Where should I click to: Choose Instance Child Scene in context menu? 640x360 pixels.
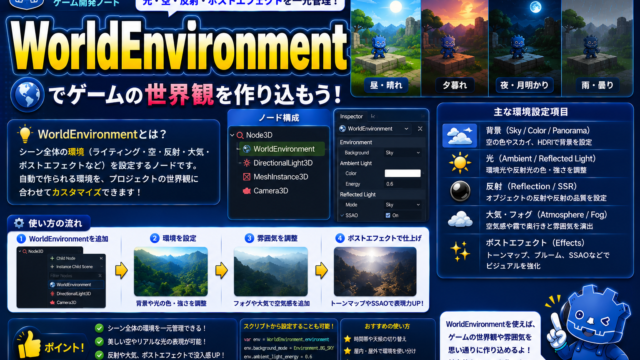pos(74,267)
